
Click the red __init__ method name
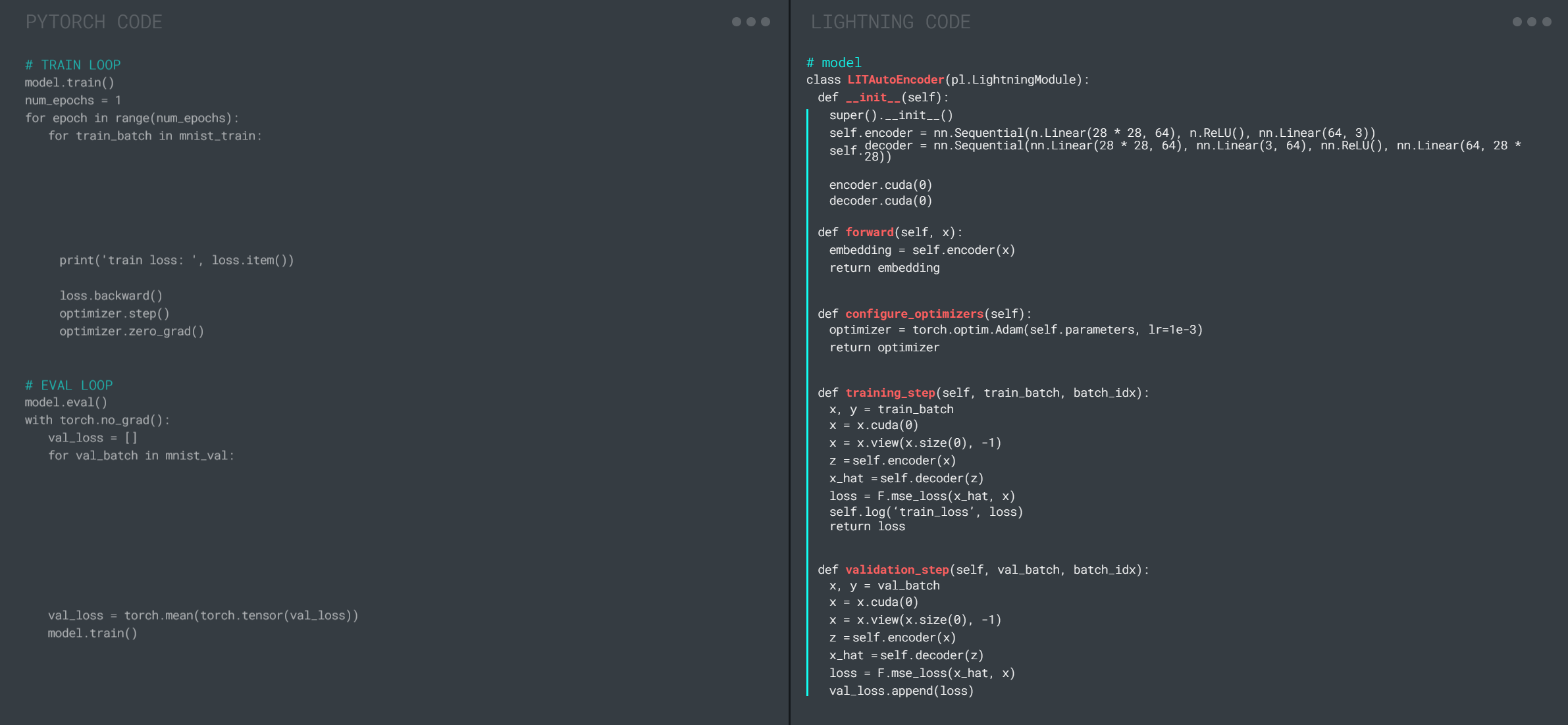click(872, 97)
